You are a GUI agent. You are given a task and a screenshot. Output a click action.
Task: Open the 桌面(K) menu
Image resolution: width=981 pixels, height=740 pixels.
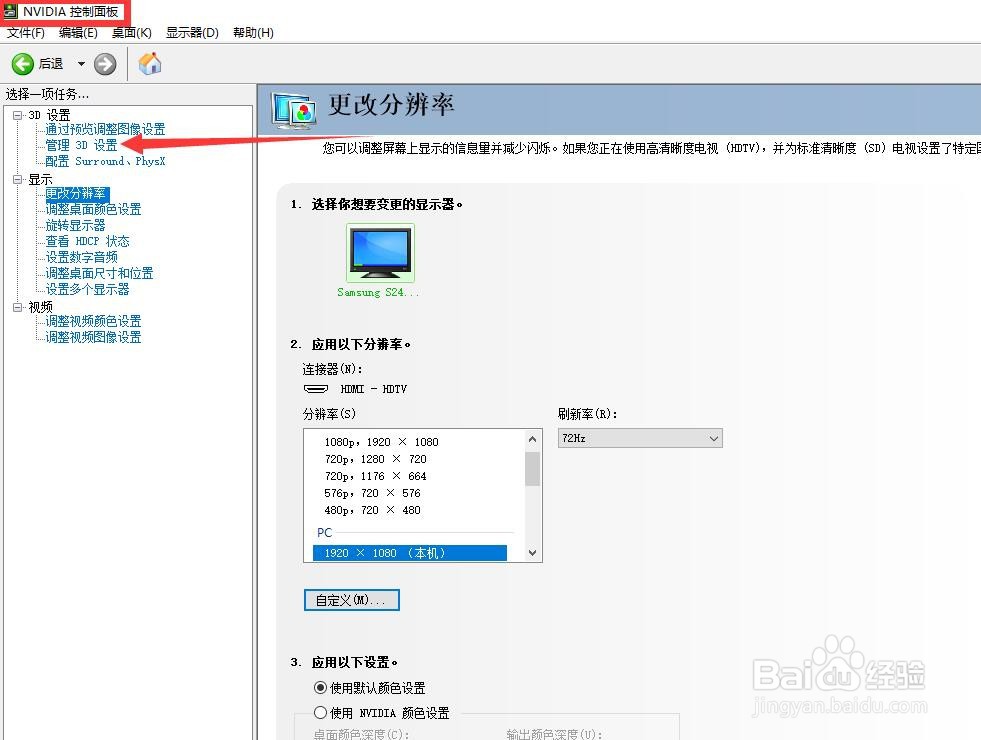(x=131, y=33)
